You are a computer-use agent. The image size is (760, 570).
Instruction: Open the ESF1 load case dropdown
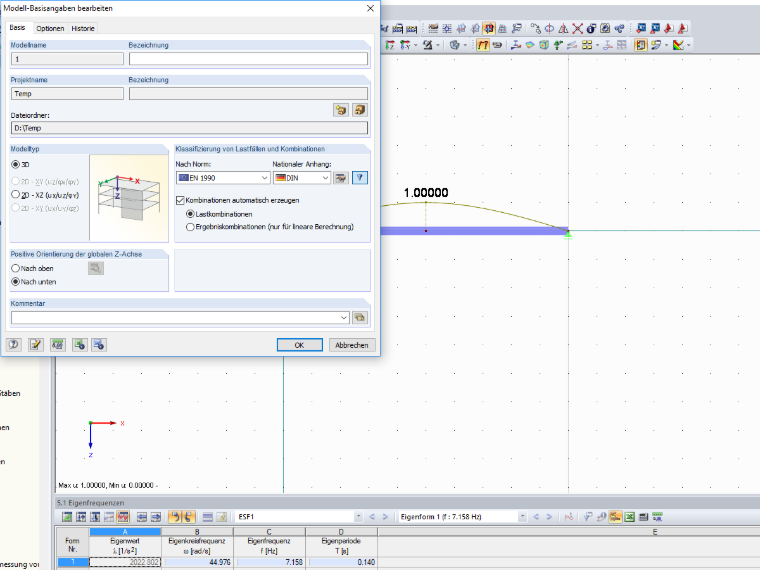pyautogui.click(x=359, y=517)
